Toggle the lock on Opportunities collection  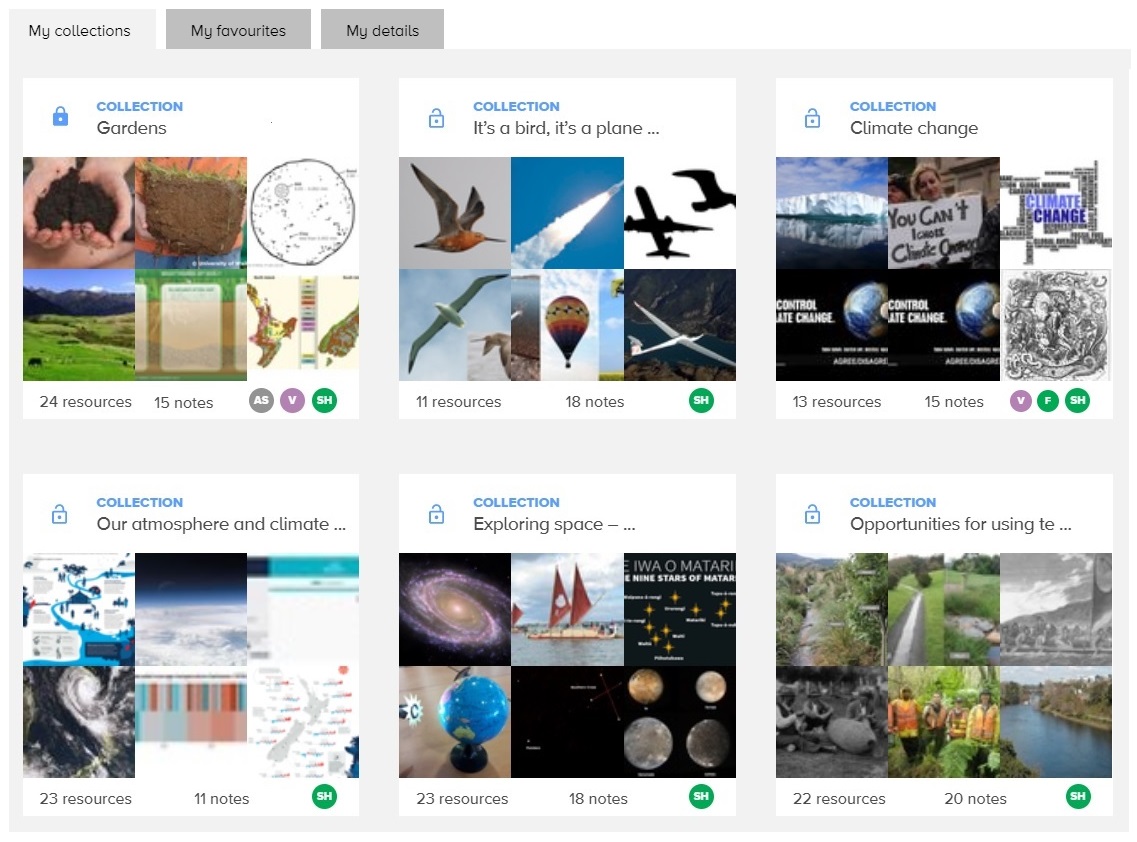click(x=813, y=513)
